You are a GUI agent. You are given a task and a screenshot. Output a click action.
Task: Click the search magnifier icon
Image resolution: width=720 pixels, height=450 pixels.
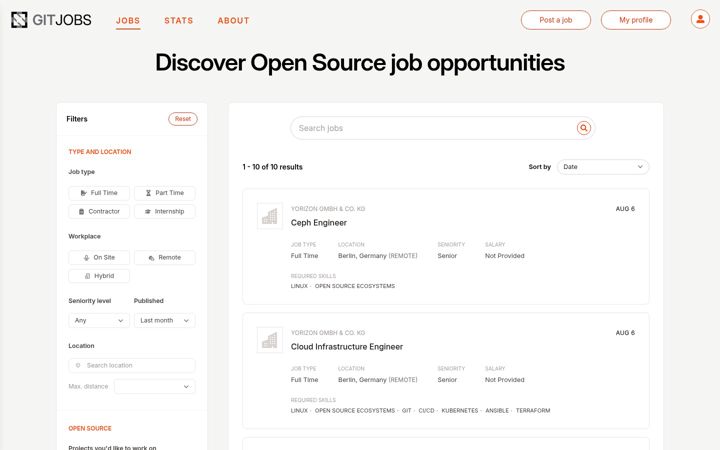[583, 128]
